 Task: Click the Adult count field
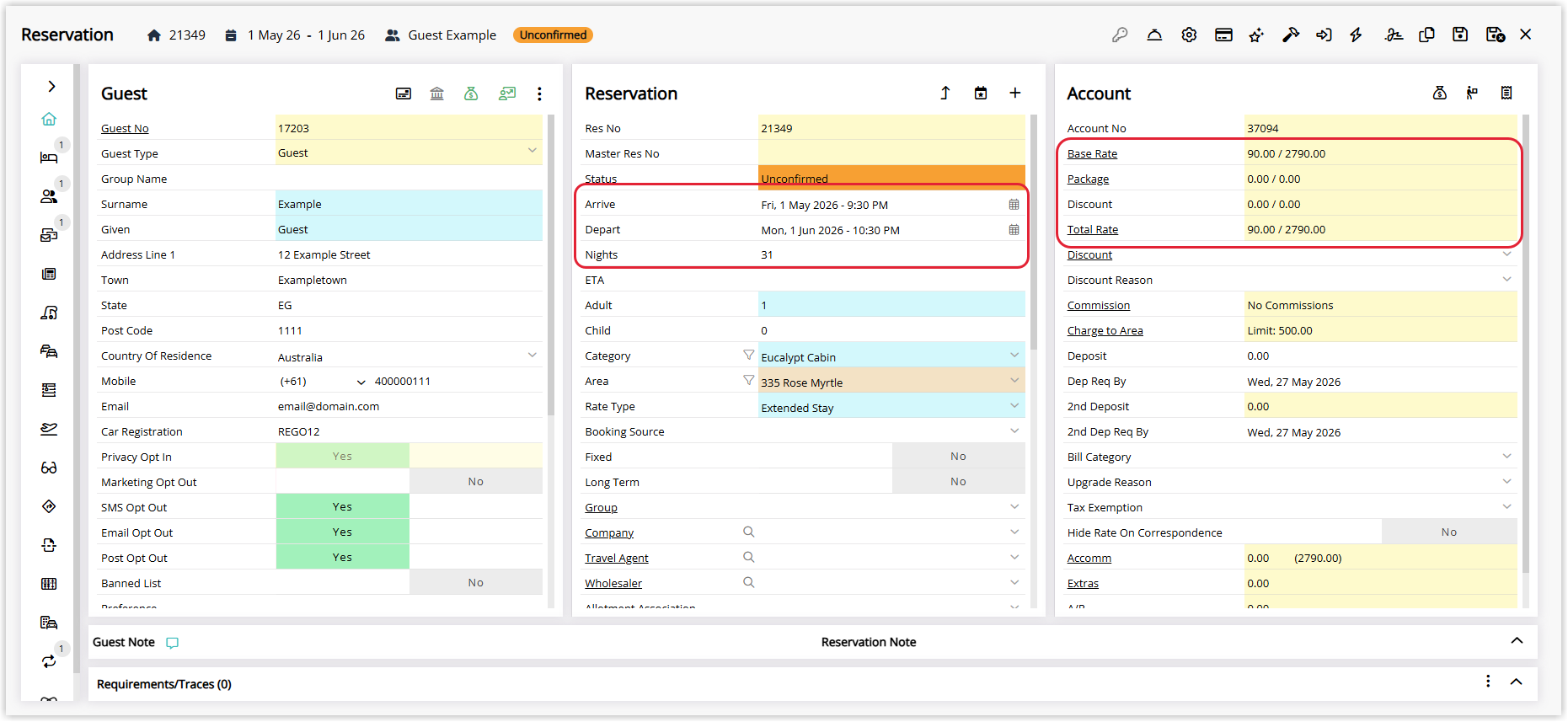tap(891, 304)
